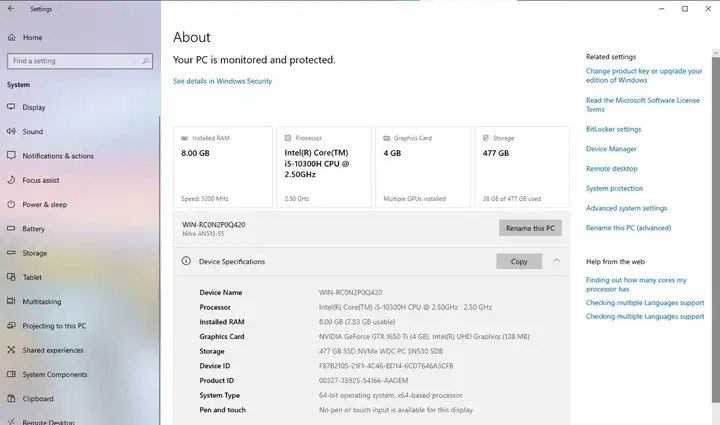This screenshot has width=720, height=425.
Task: Open Change product key or upgrade link
Action: click(x=644, y=76)
